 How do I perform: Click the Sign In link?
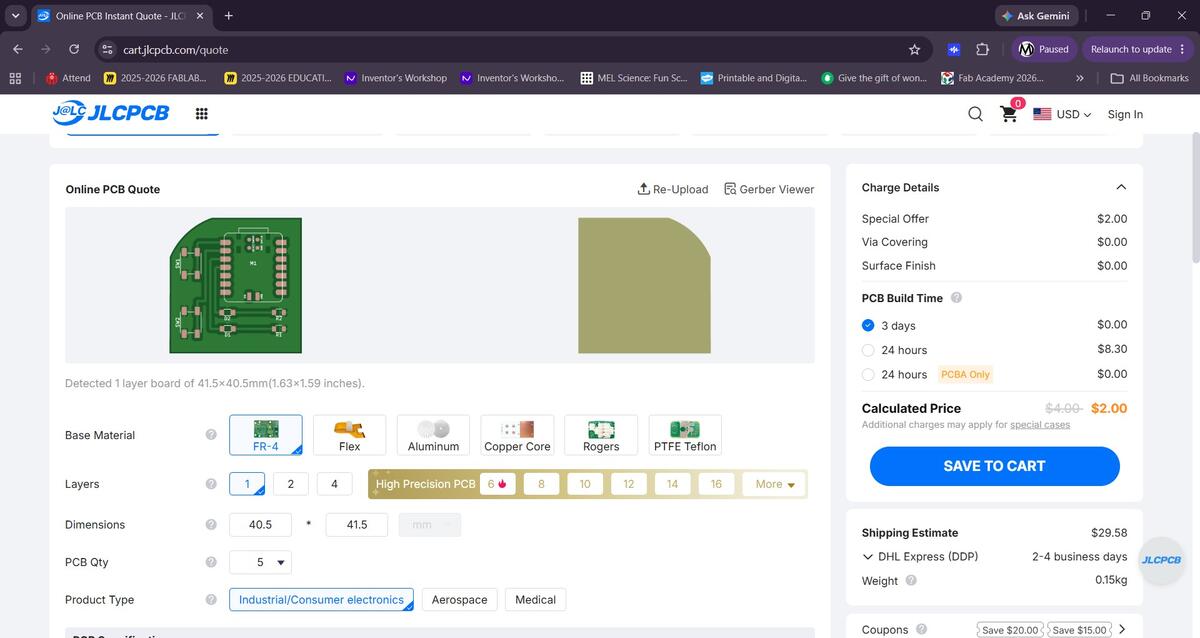coord(1125,114)
